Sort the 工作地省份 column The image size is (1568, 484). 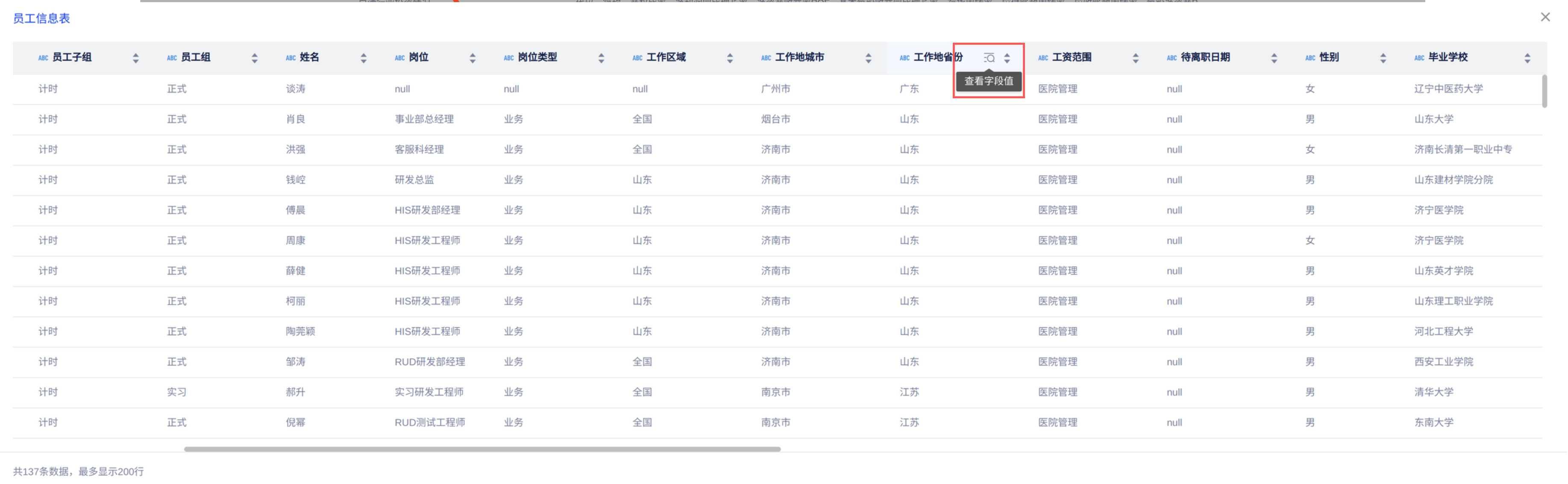(1007, 58)
